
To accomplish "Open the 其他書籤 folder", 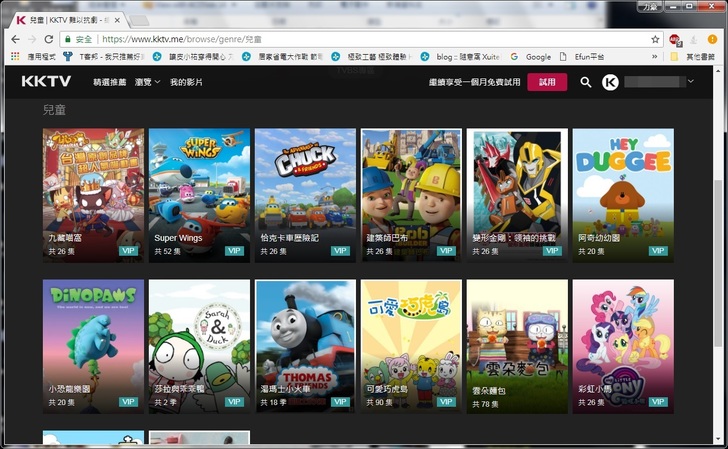I will [x=692, y=57].
